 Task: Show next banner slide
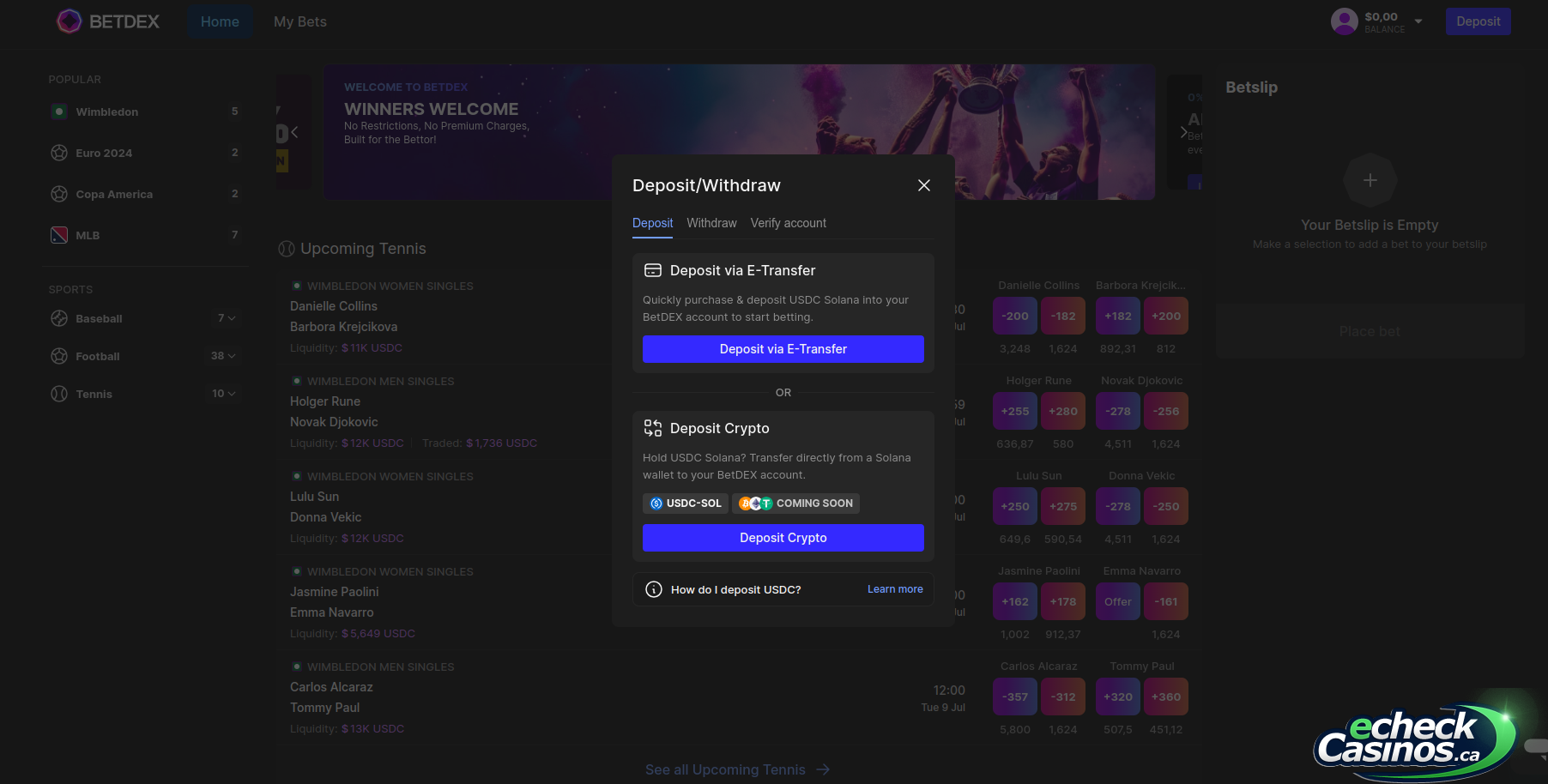[1183, 132]
